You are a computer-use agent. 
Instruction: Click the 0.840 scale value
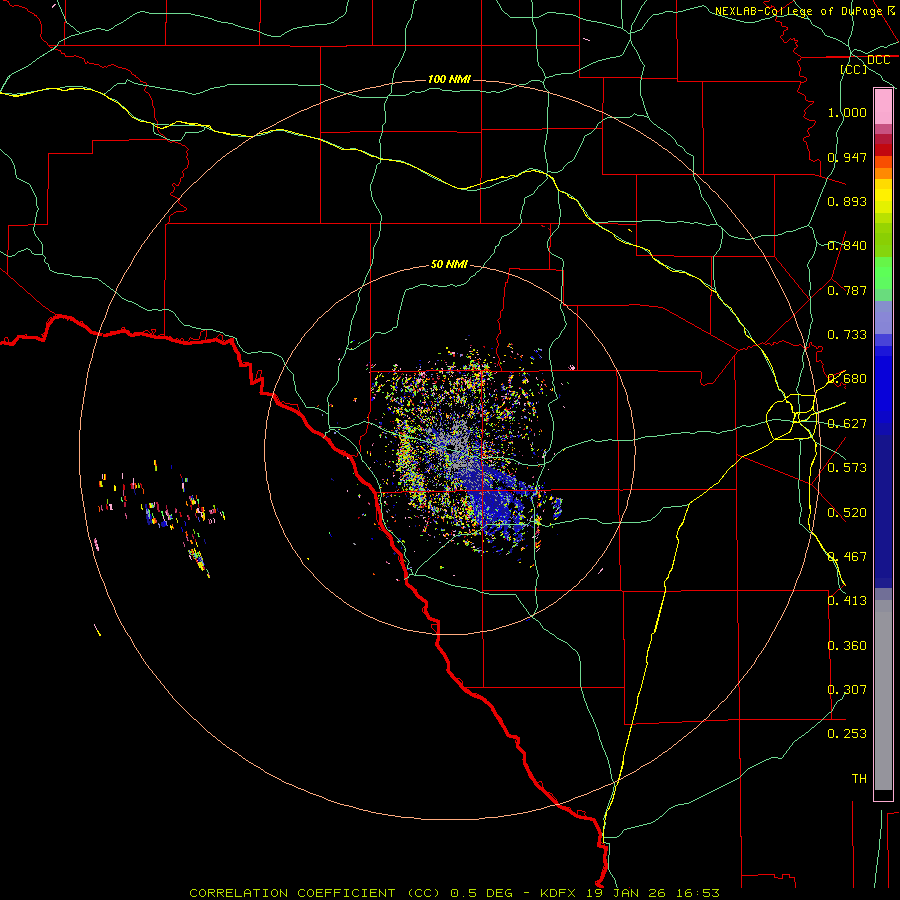click(847, 246)
